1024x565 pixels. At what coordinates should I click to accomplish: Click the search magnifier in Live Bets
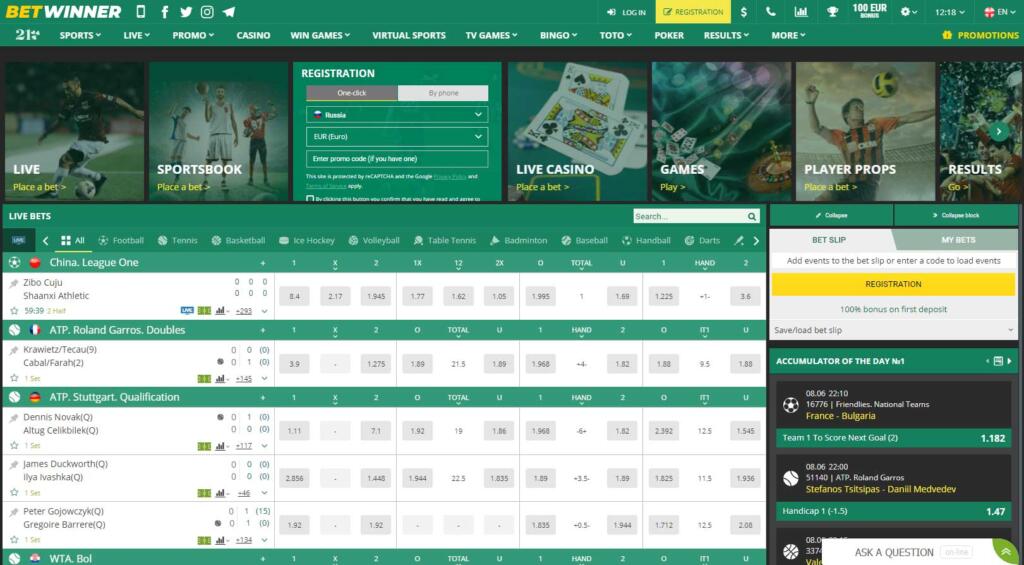(752, 216)
